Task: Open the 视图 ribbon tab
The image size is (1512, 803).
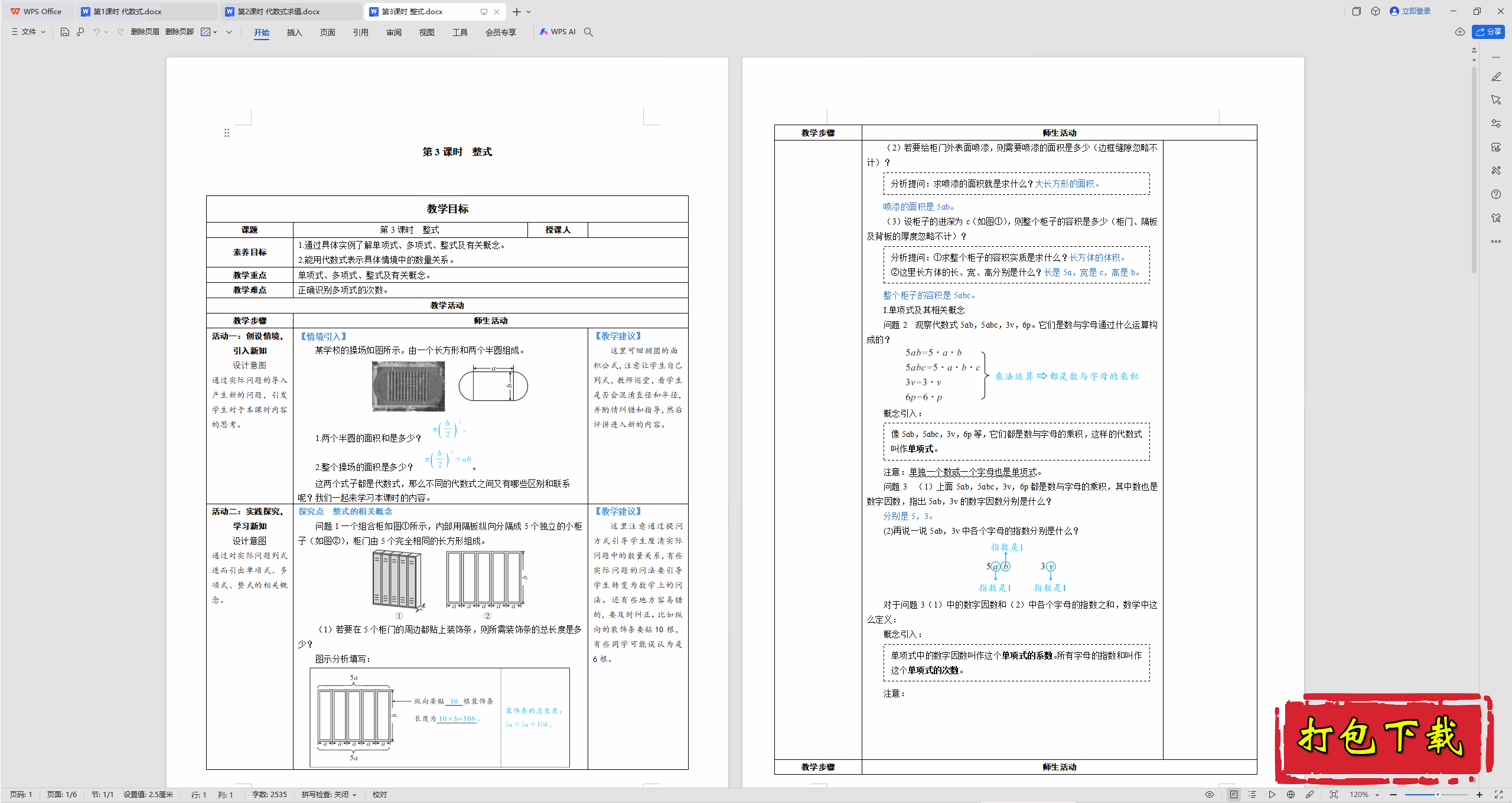Action: [x=427, y=32]
